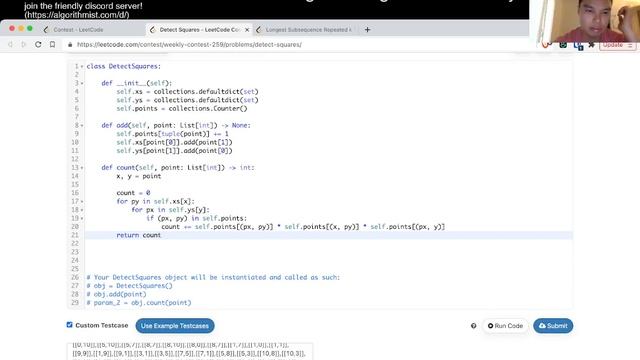Image resolution: width=640 pixels, height=360 pixels.
Task: Click the Update button in browser toolbar
Action: coord(618,45)
